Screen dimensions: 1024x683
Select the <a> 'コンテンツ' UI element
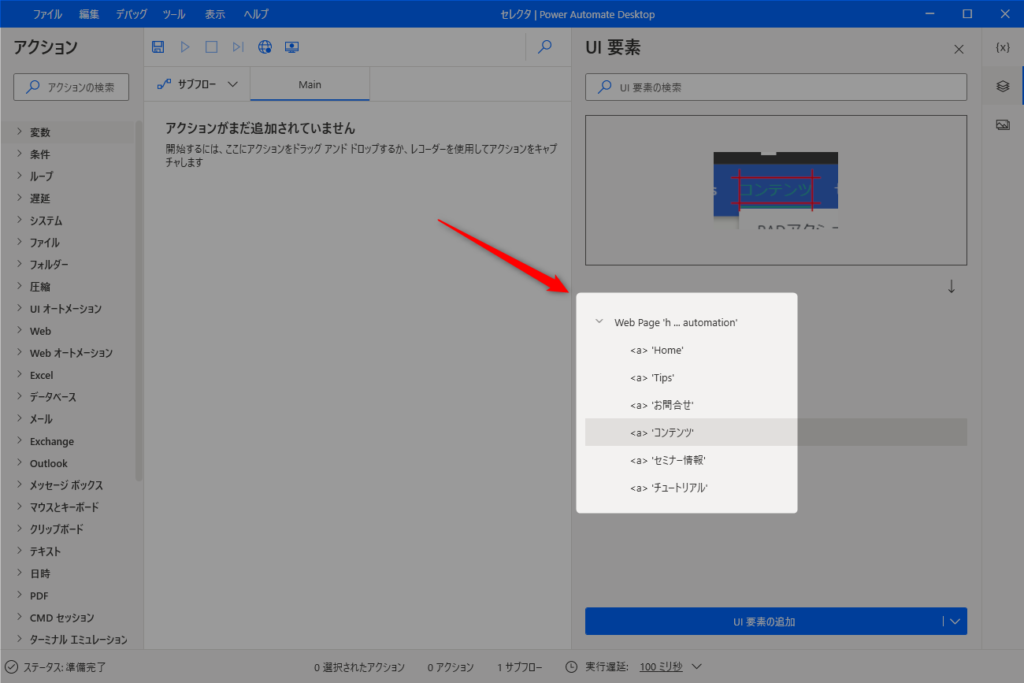tap(776, 432)
